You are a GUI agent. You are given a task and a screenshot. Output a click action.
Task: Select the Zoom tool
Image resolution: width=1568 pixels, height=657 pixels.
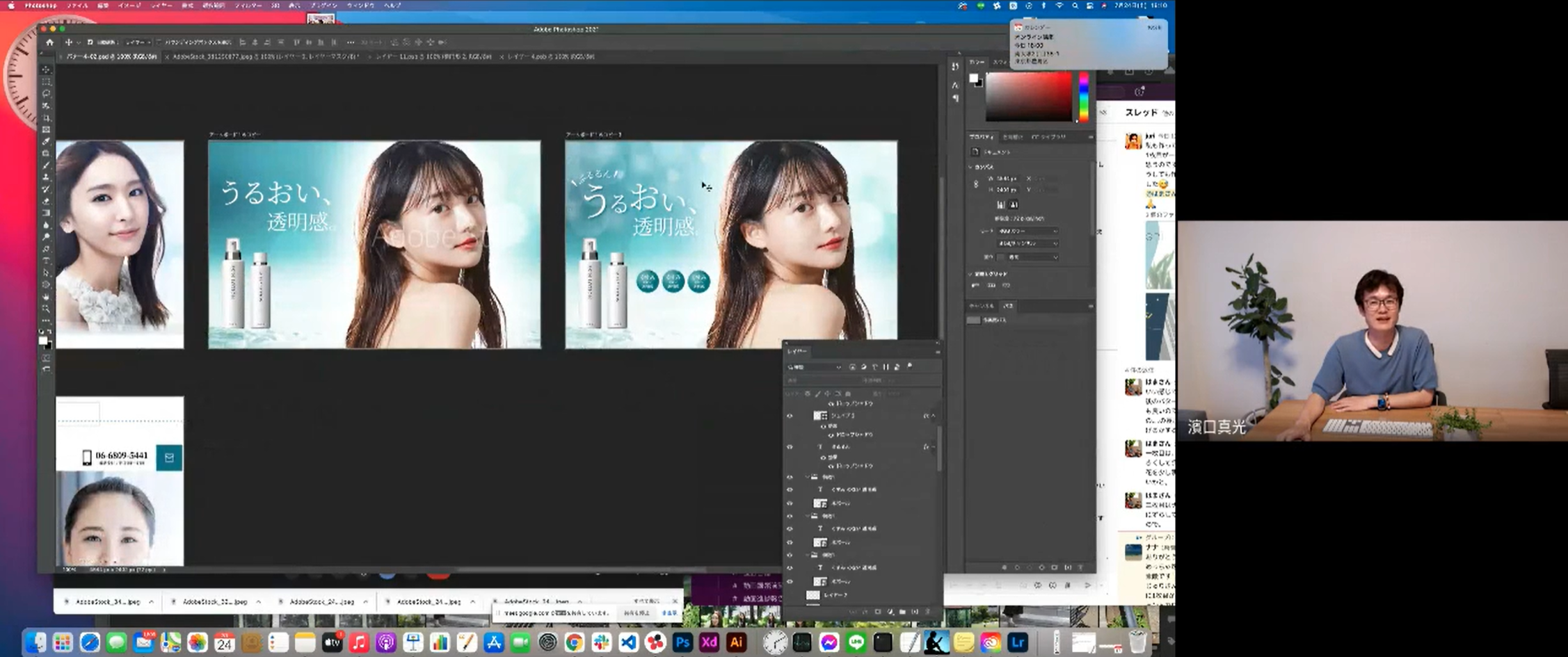coord(46,309)
